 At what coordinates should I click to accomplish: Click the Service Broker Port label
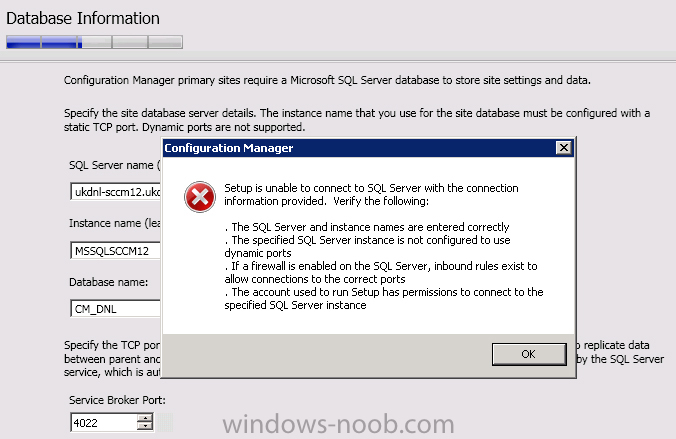click(117, 400)
